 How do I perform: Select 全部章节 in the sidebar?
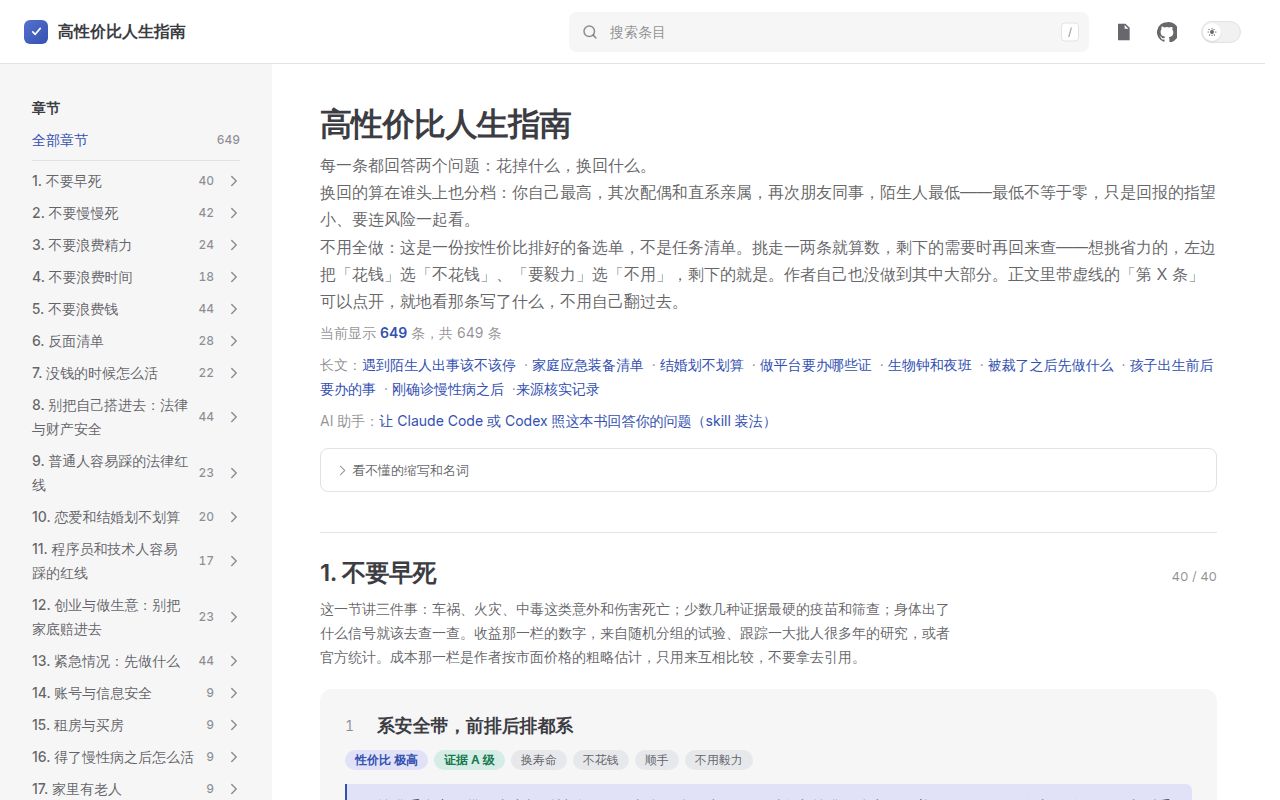tap(60, 140)
